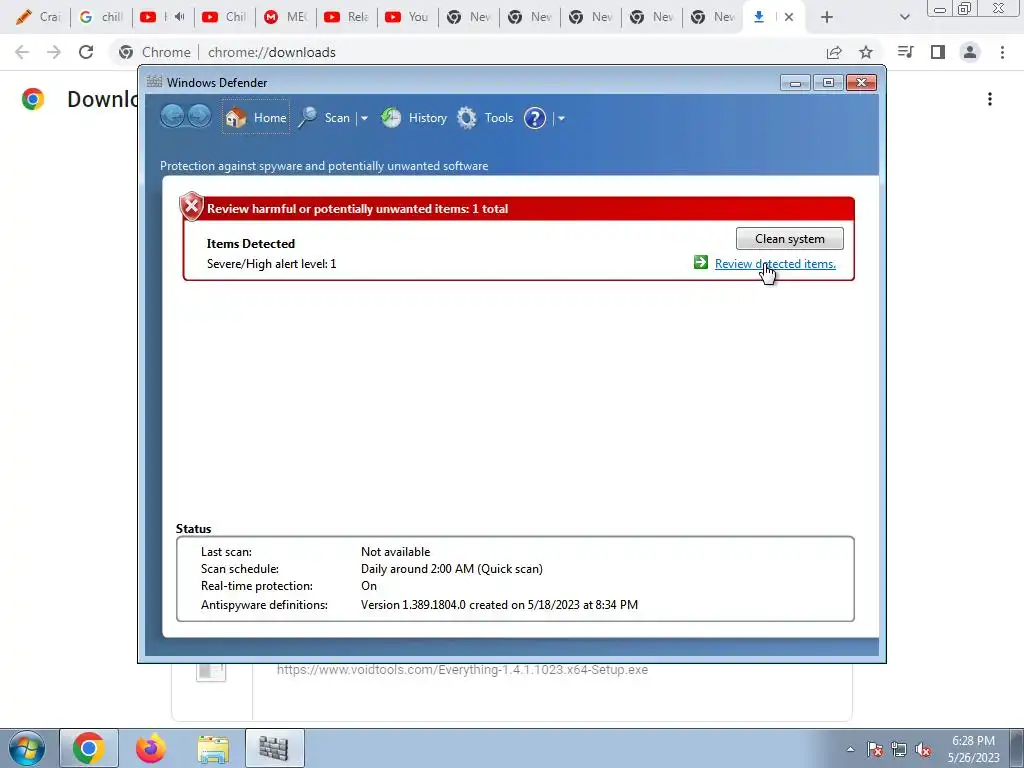Click the taskbar clock 6:28 PM
1024x768 pixels.
[x=973, y=741]
